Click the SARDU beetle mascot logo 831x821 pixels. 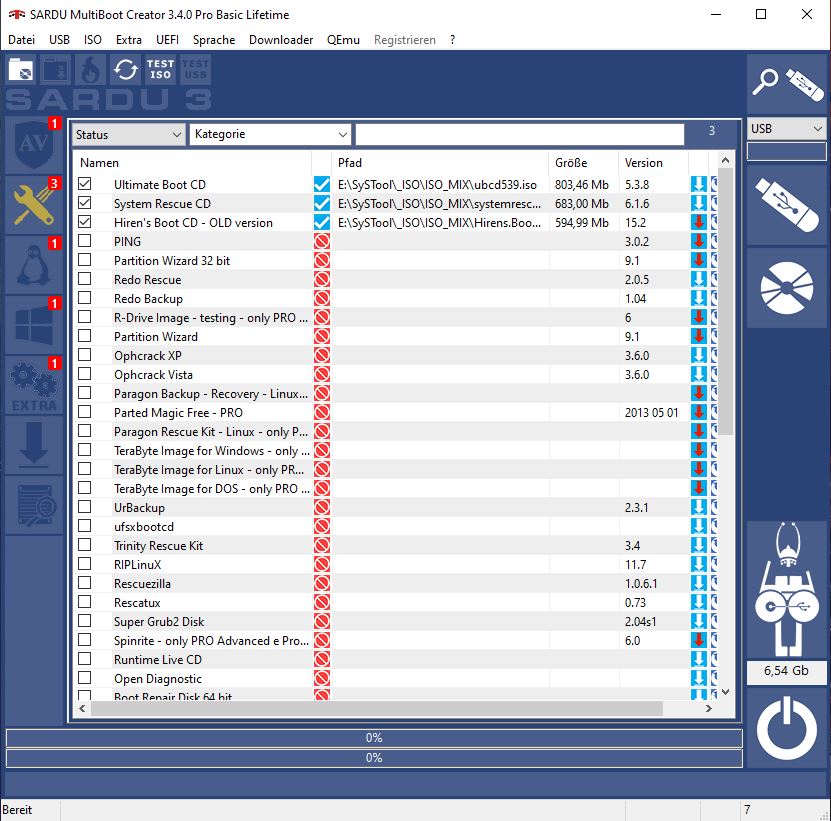(786, 589)
